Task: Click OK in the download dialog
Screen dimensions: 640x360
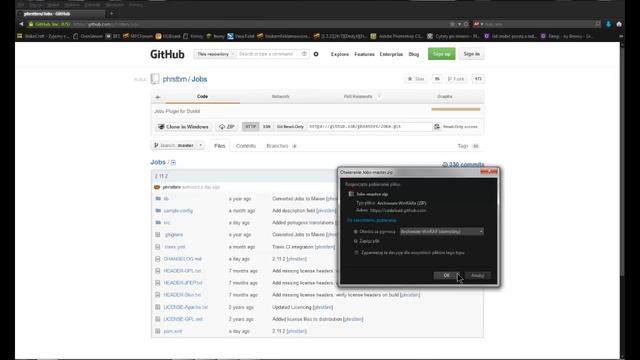Action: click(x=447, y=276)
